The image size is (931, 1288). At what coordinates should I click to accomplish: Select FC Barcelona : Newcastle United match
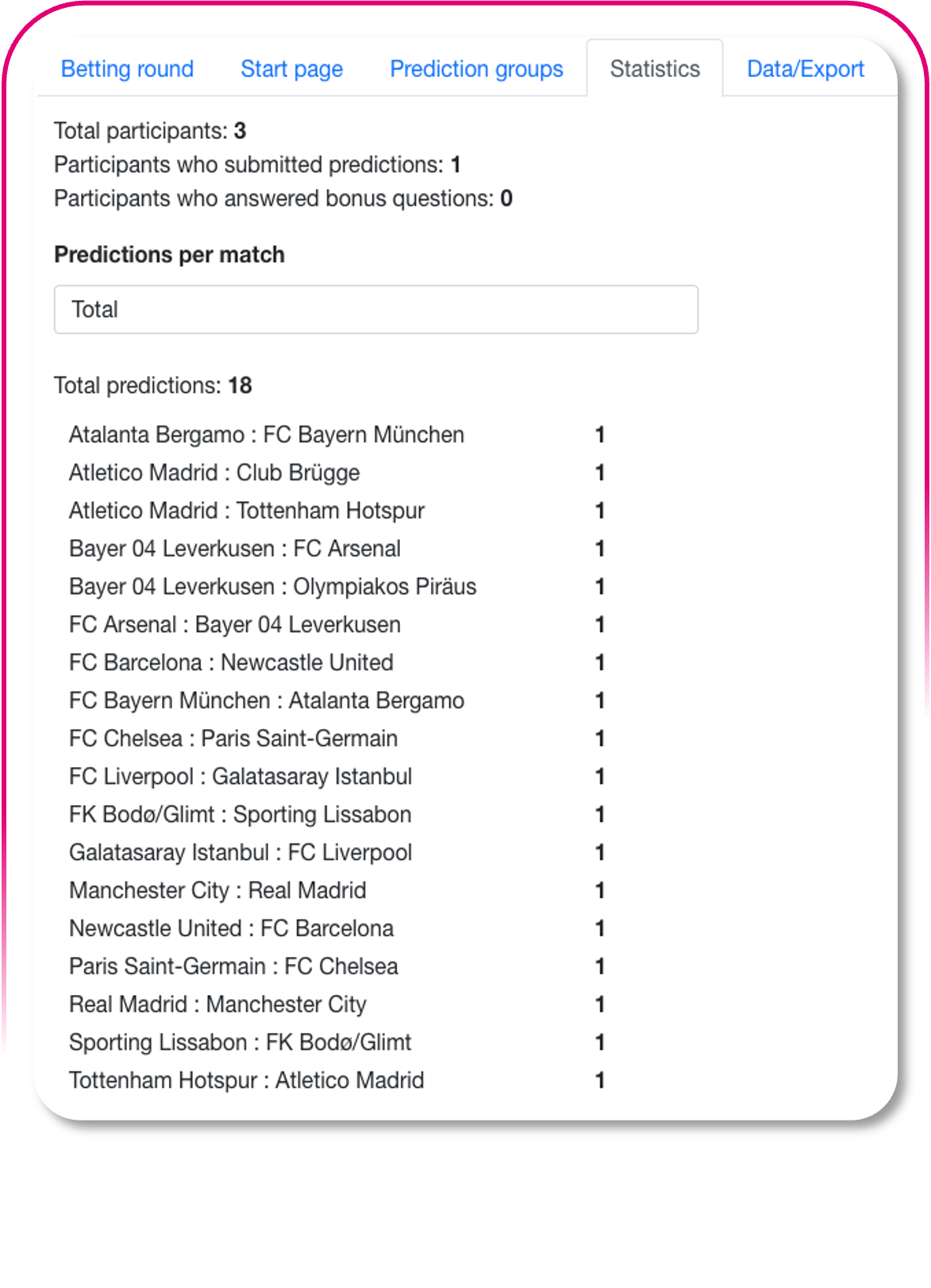(231, 663)
